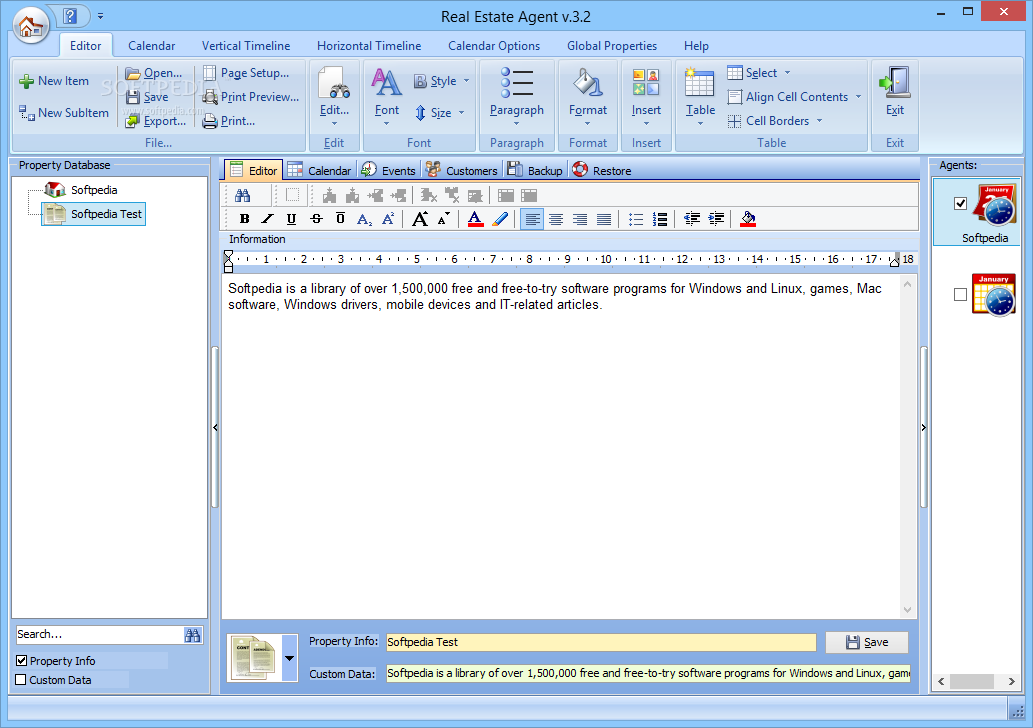
Task: Open the Restore tab
Action: click(x=602, y=170)
